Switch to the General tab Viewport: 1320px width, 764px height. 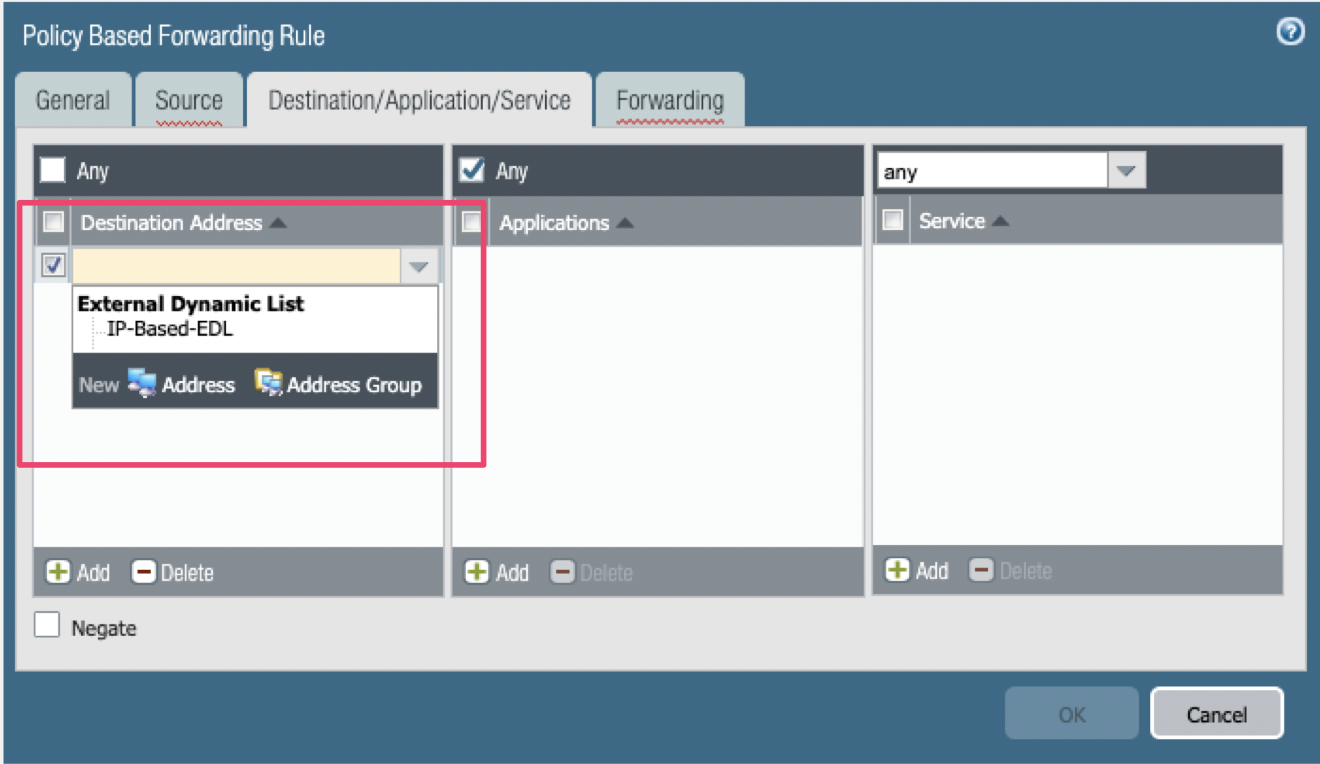pos(73,100)
